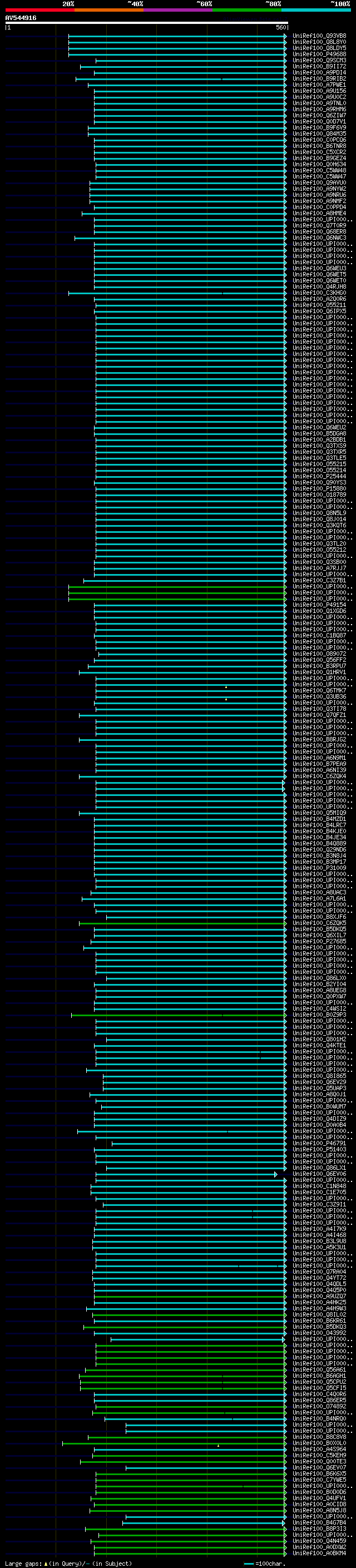Click the cyan ~100% identity legend segment
This screenshot has width=356, height=1568.
click(x=316, y=10)
